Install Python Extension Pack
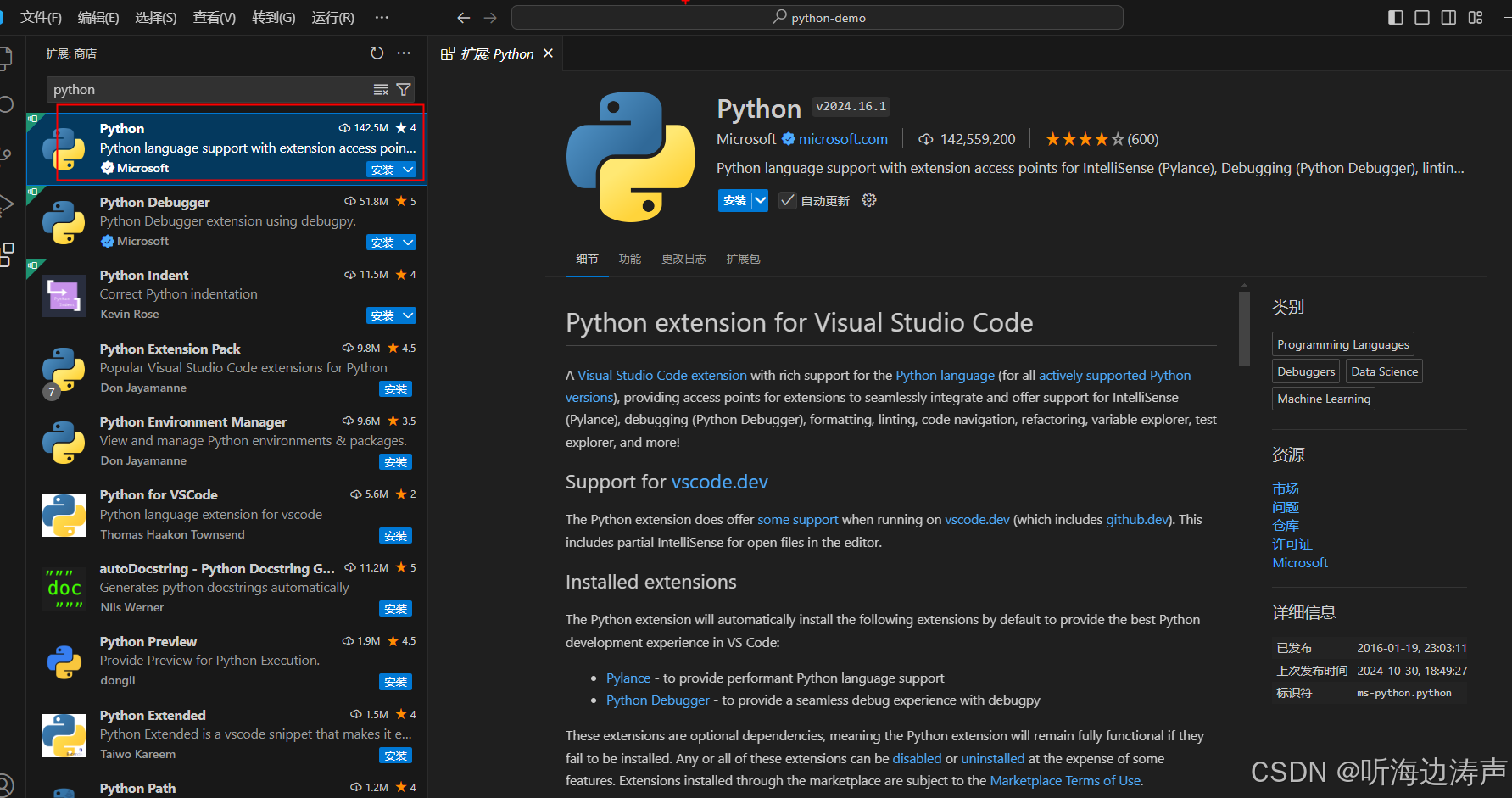This screenshot has height=798, width=1512. (395, 389)
